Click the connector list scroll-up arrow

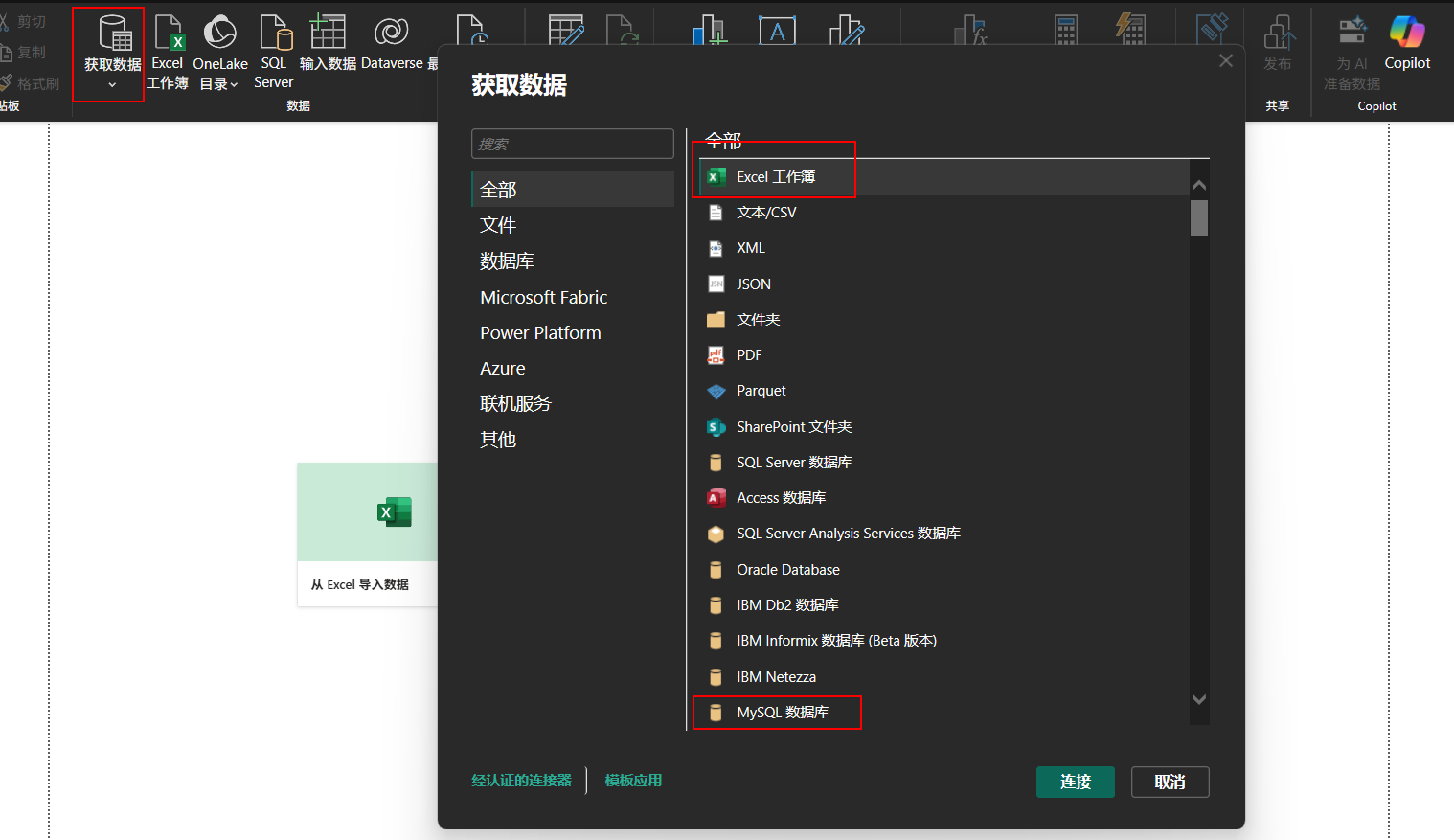[1199, 185]
